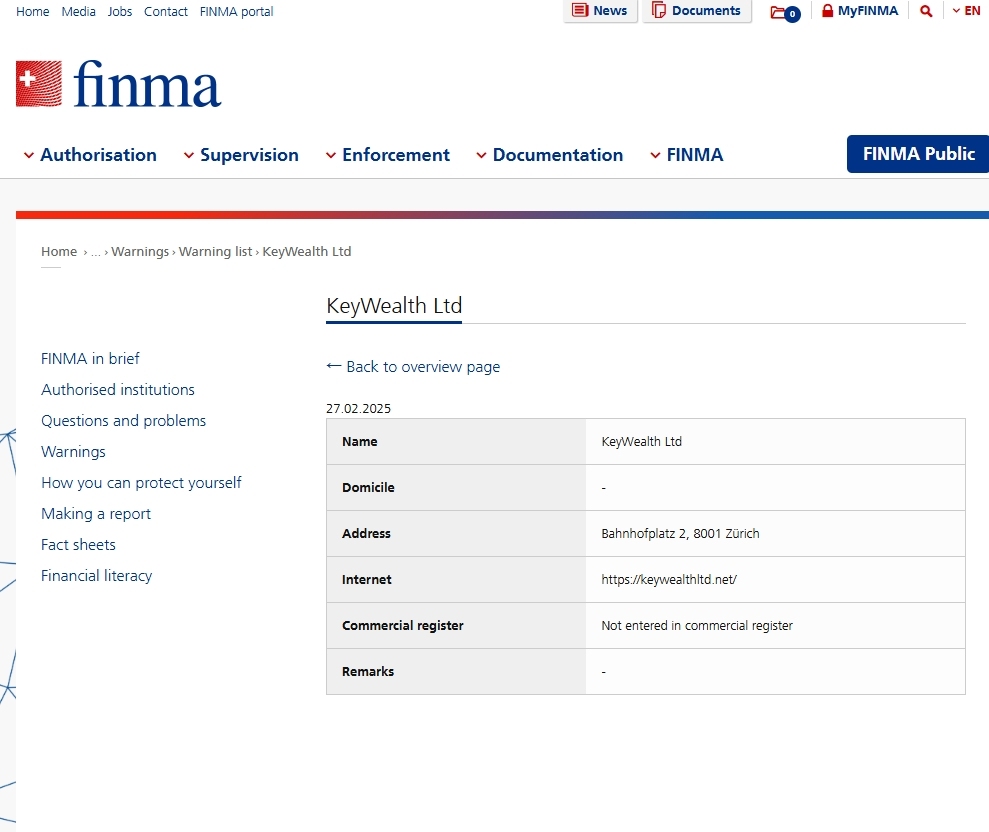989x832 pixels.
Task: Expand the Authorisation menu
Action: tap(89, 155)
